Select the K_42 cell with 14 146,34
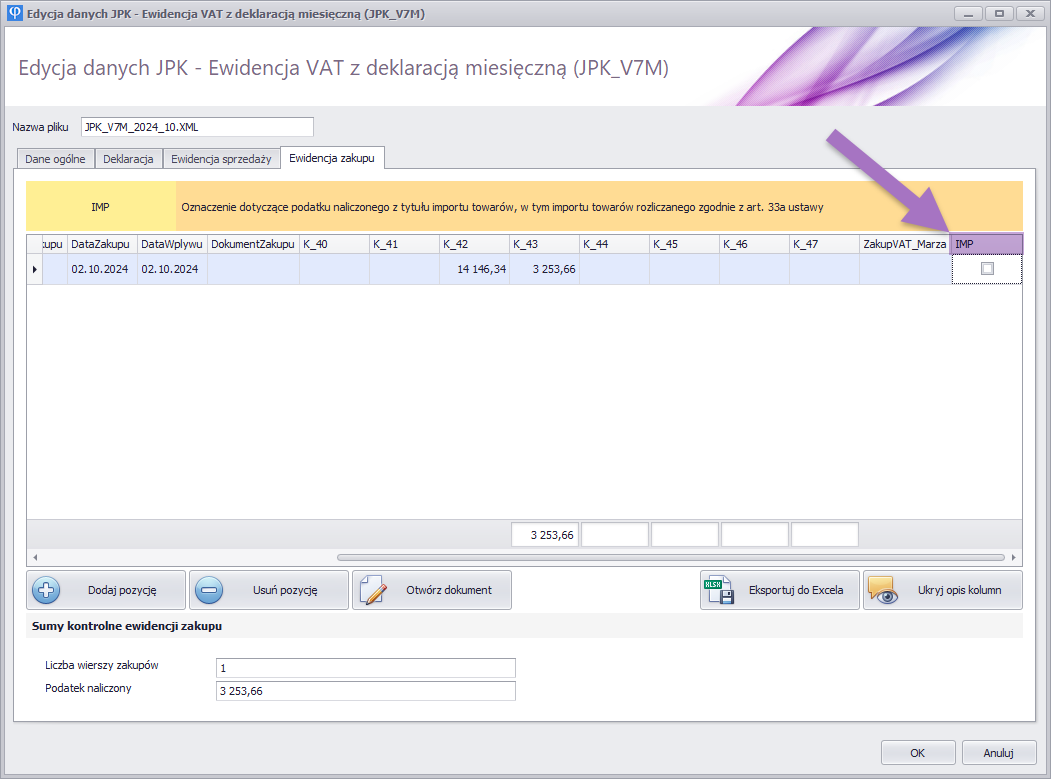1051x779 pixels. (474, 269)
